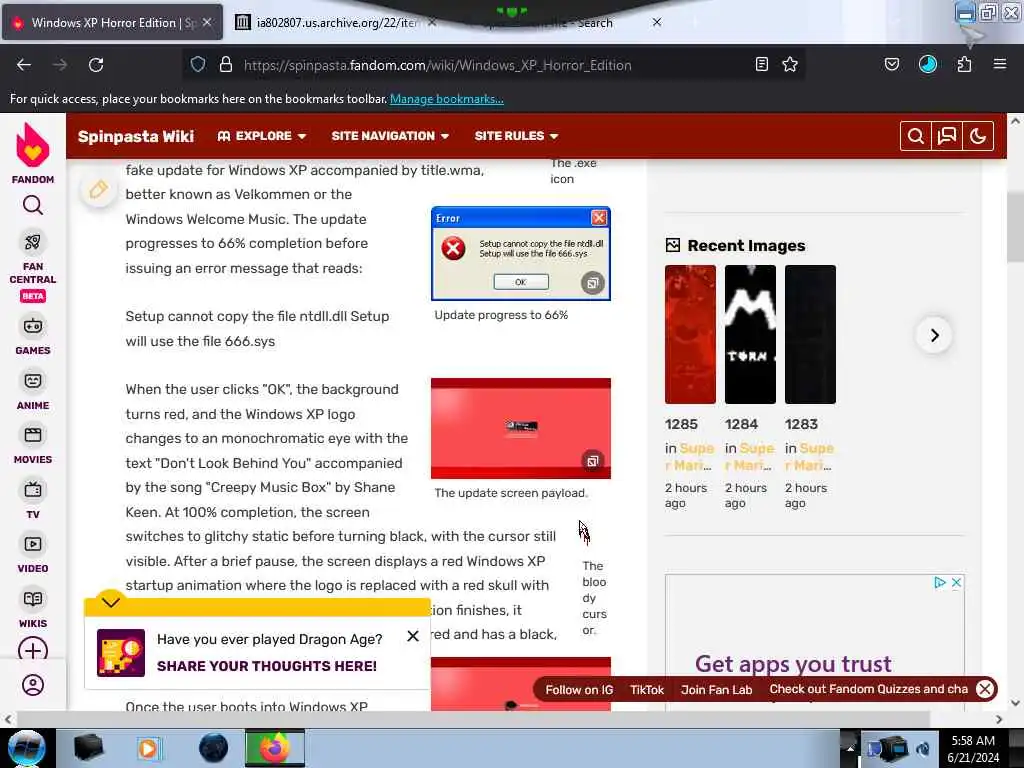Enlarge the update screen payload image
This screenshot has width=1024, height=768.
[x=592, y=461]
